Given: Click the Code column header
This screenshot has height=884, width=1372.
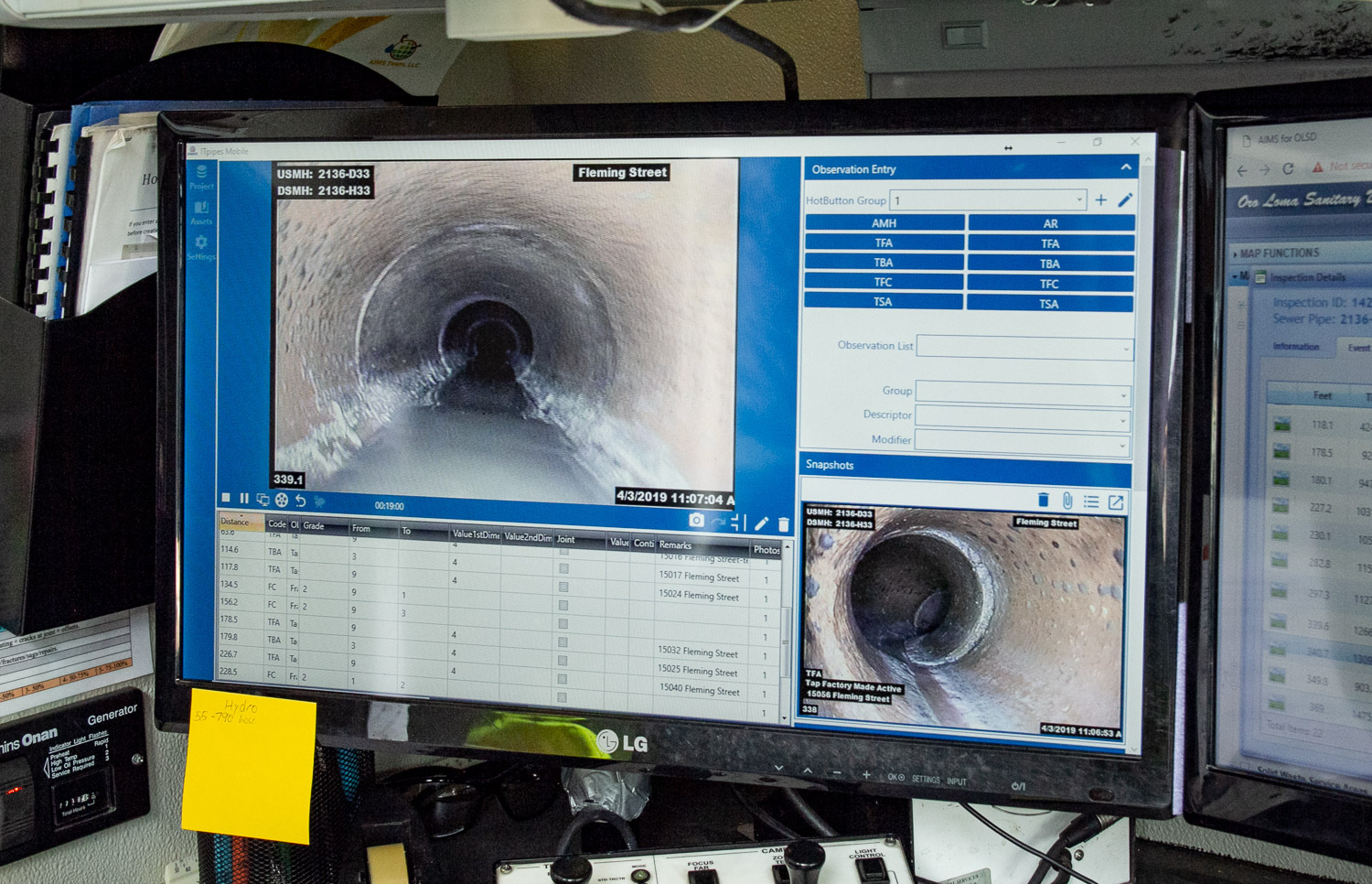Looking at the screenshot, I should [277, 523].
